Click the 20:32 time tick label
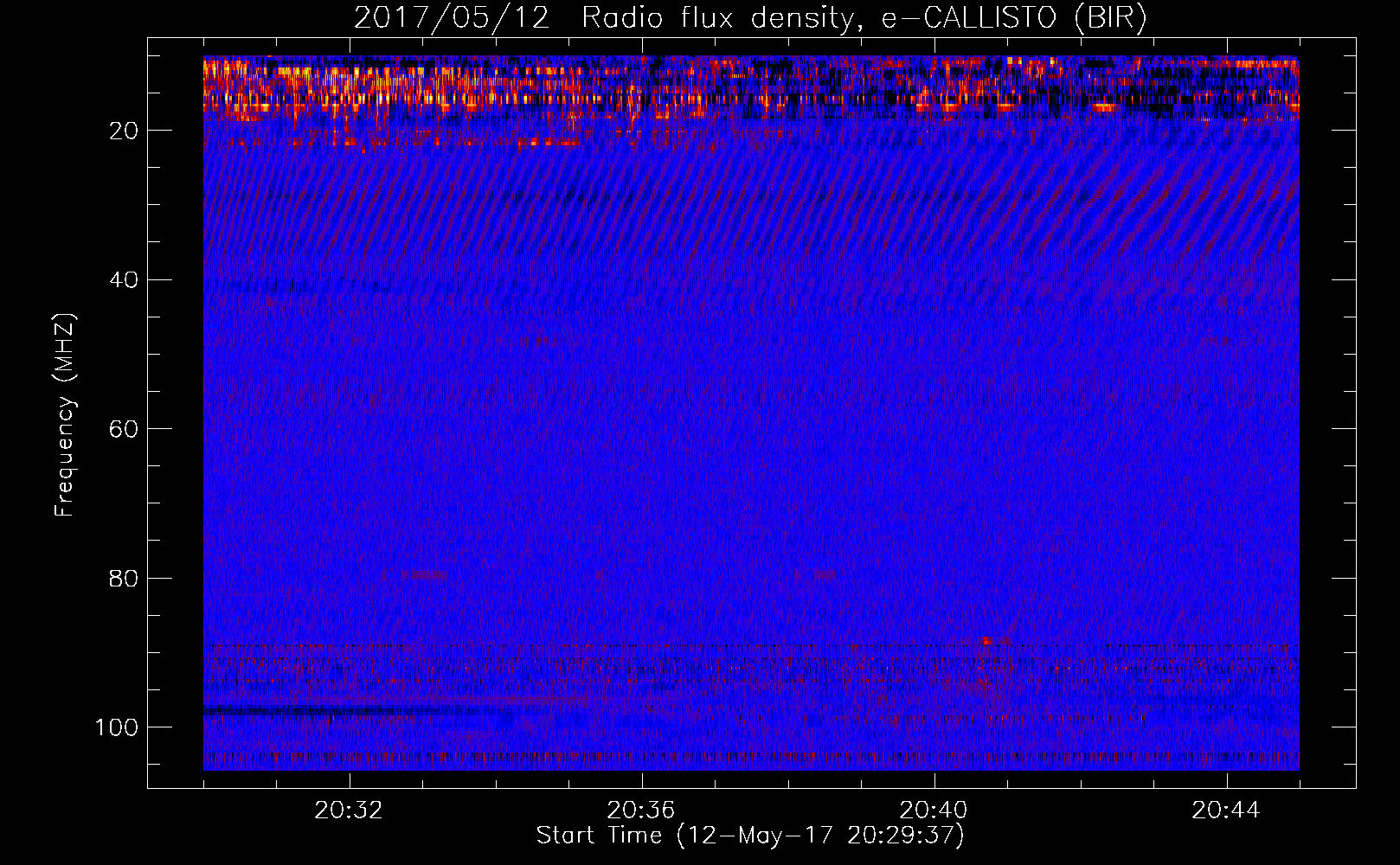Image resolution: width=1400 pixels, height=865 pixels. click(x=349, y=811)
